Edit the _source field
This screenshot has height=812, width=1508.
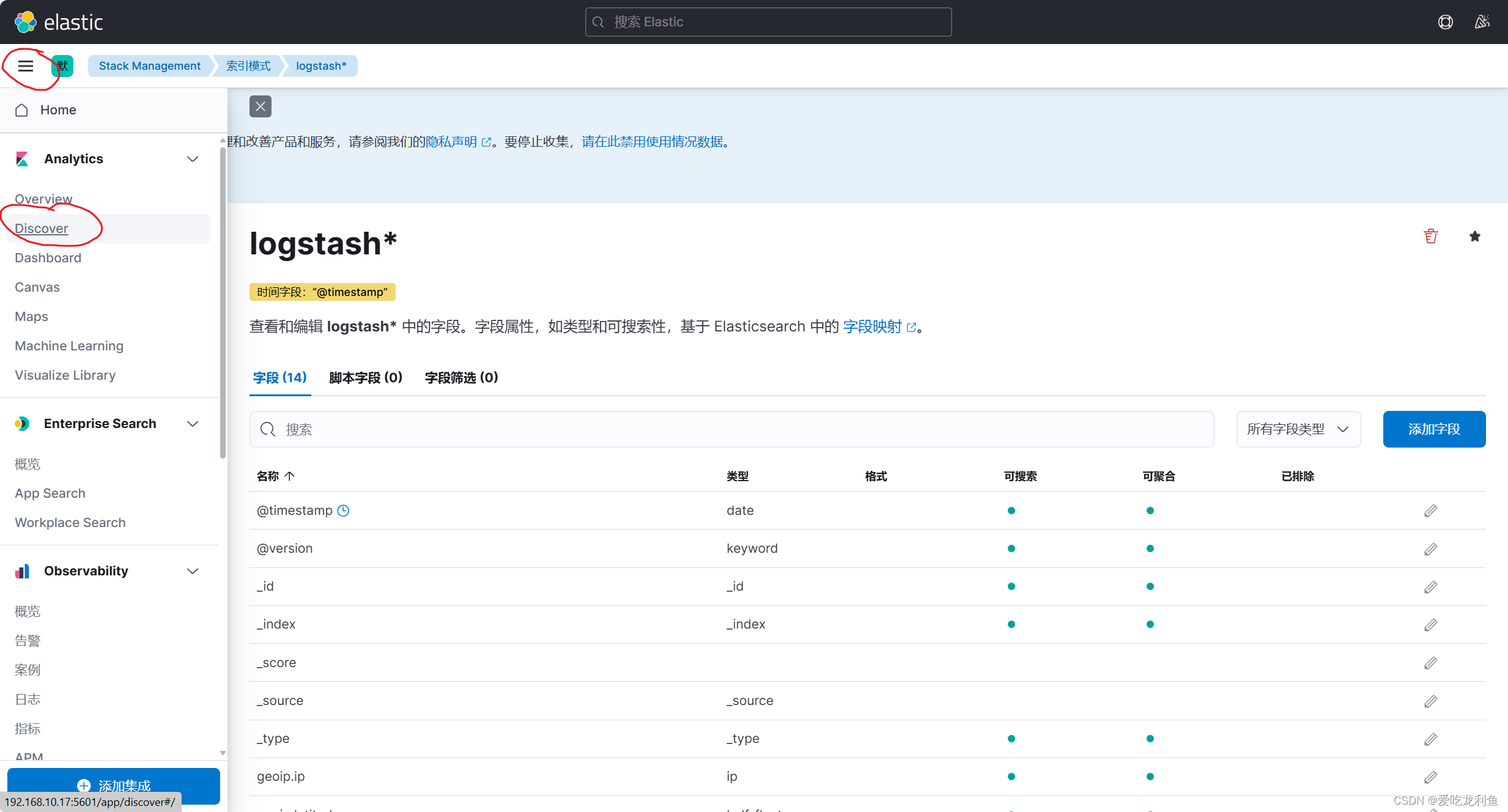pos(1430,701)
